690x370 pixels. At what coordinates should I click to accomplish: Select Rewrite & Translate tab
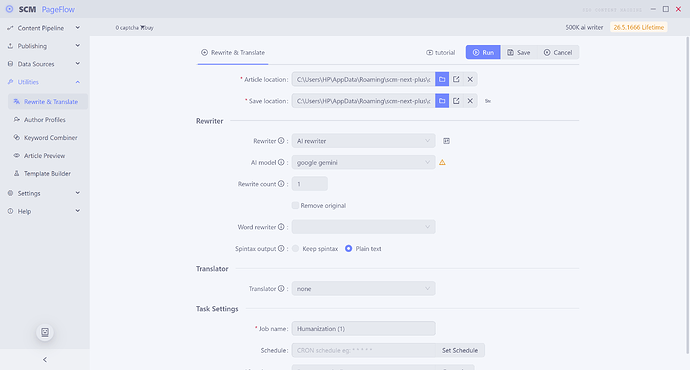pyautogui.click(x=233, y=52)
